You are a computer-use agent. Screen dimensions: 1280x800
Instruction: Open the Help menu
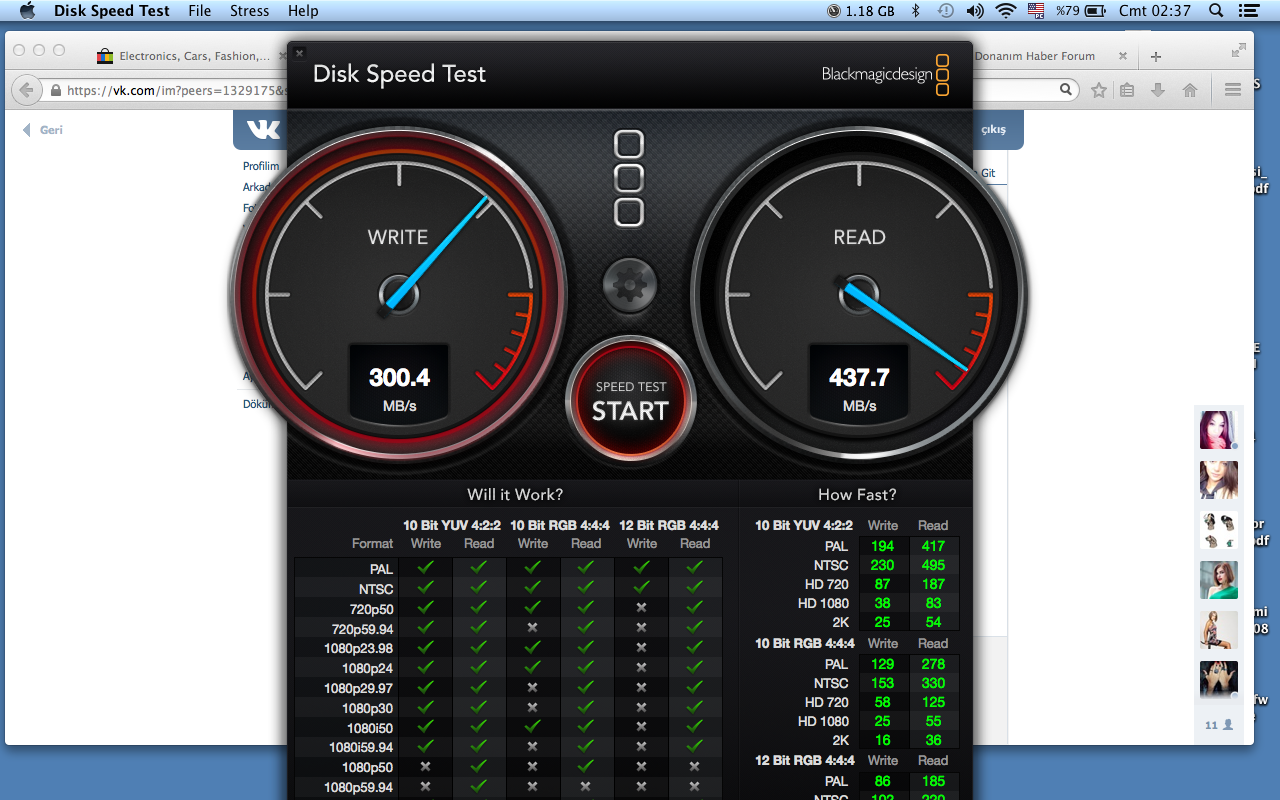click(x=303, y=11)
